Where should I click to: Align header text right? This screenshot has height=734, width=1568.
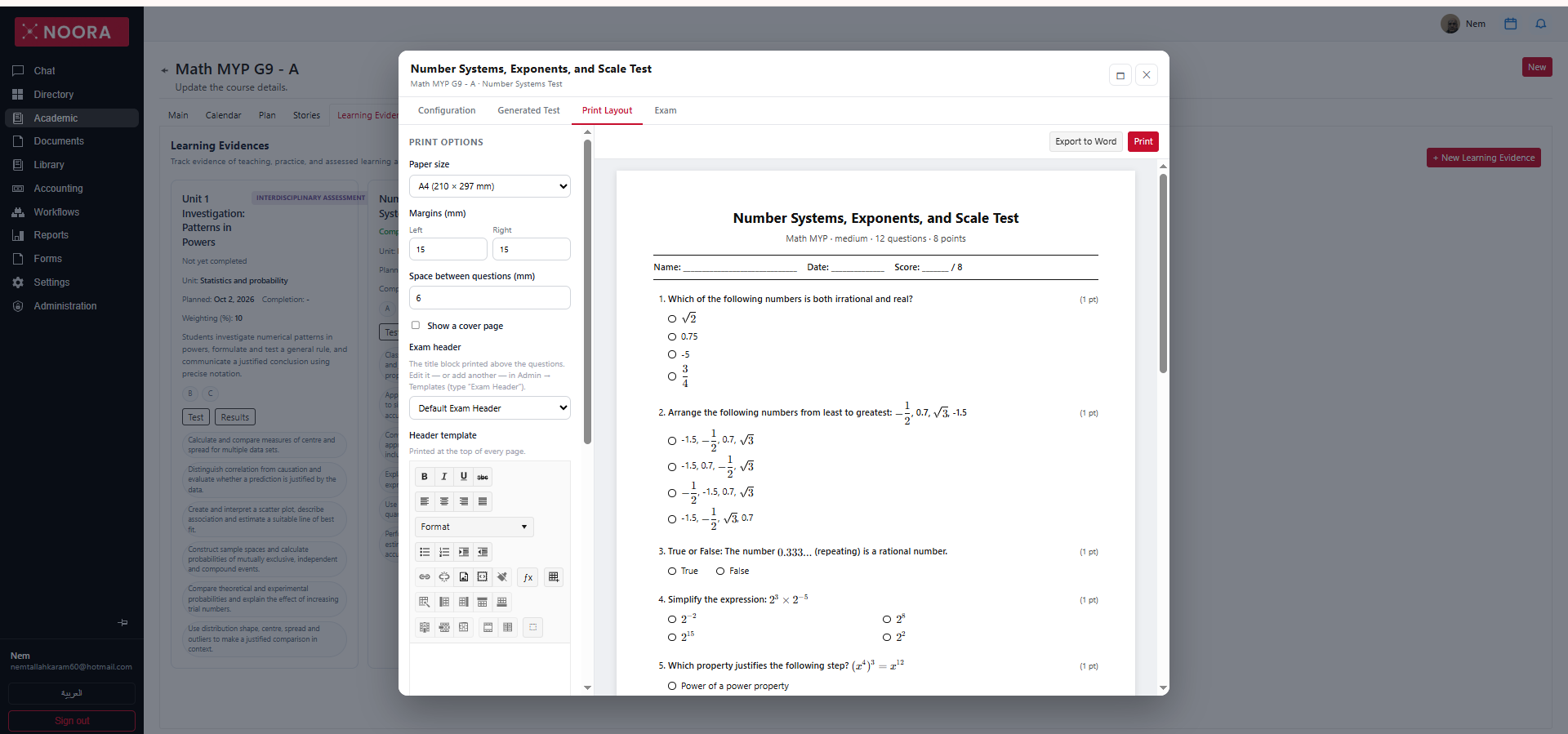click(464, 501)
